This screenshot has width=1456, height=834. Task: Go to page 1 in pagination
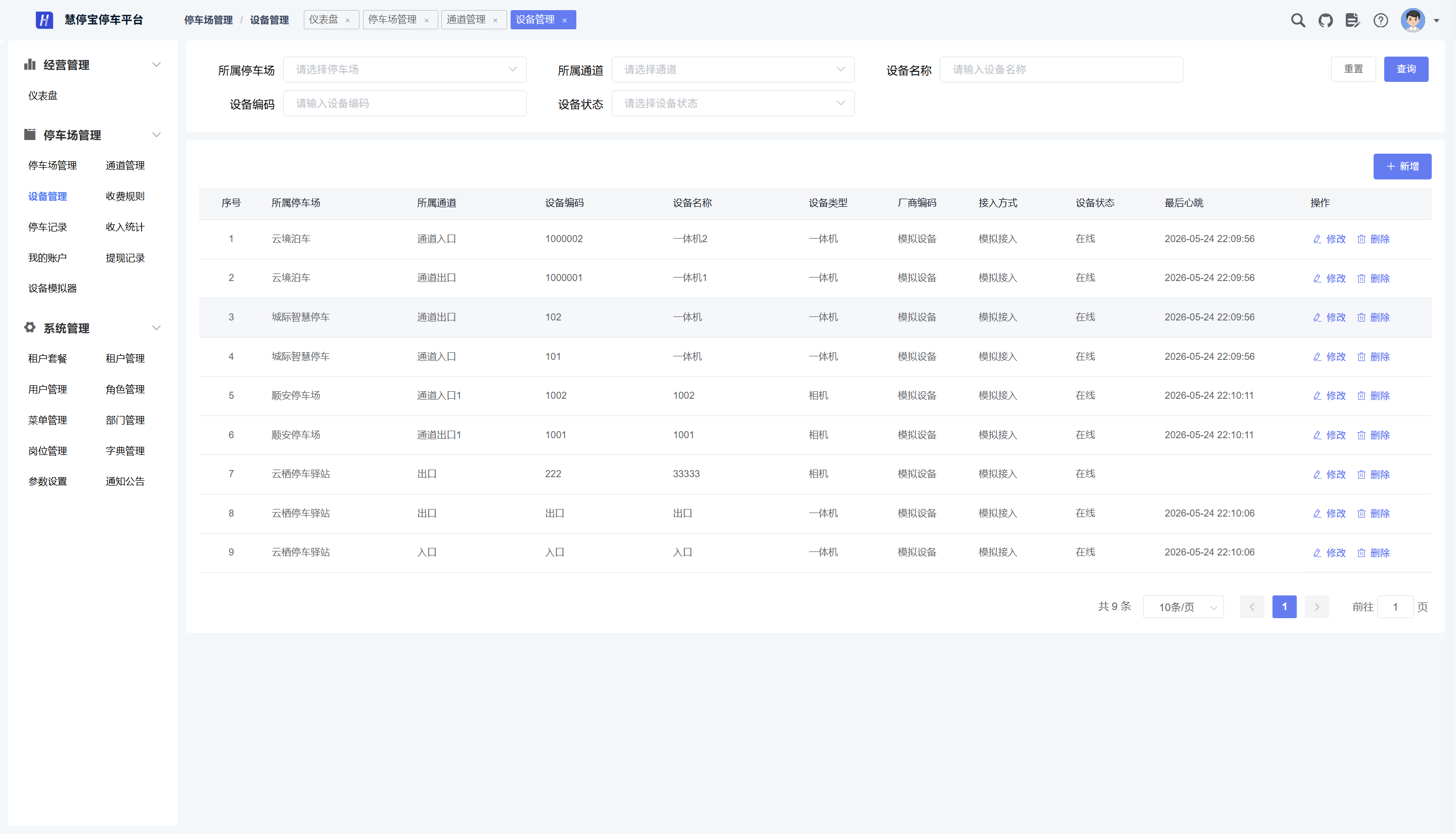pos(1284,607)
